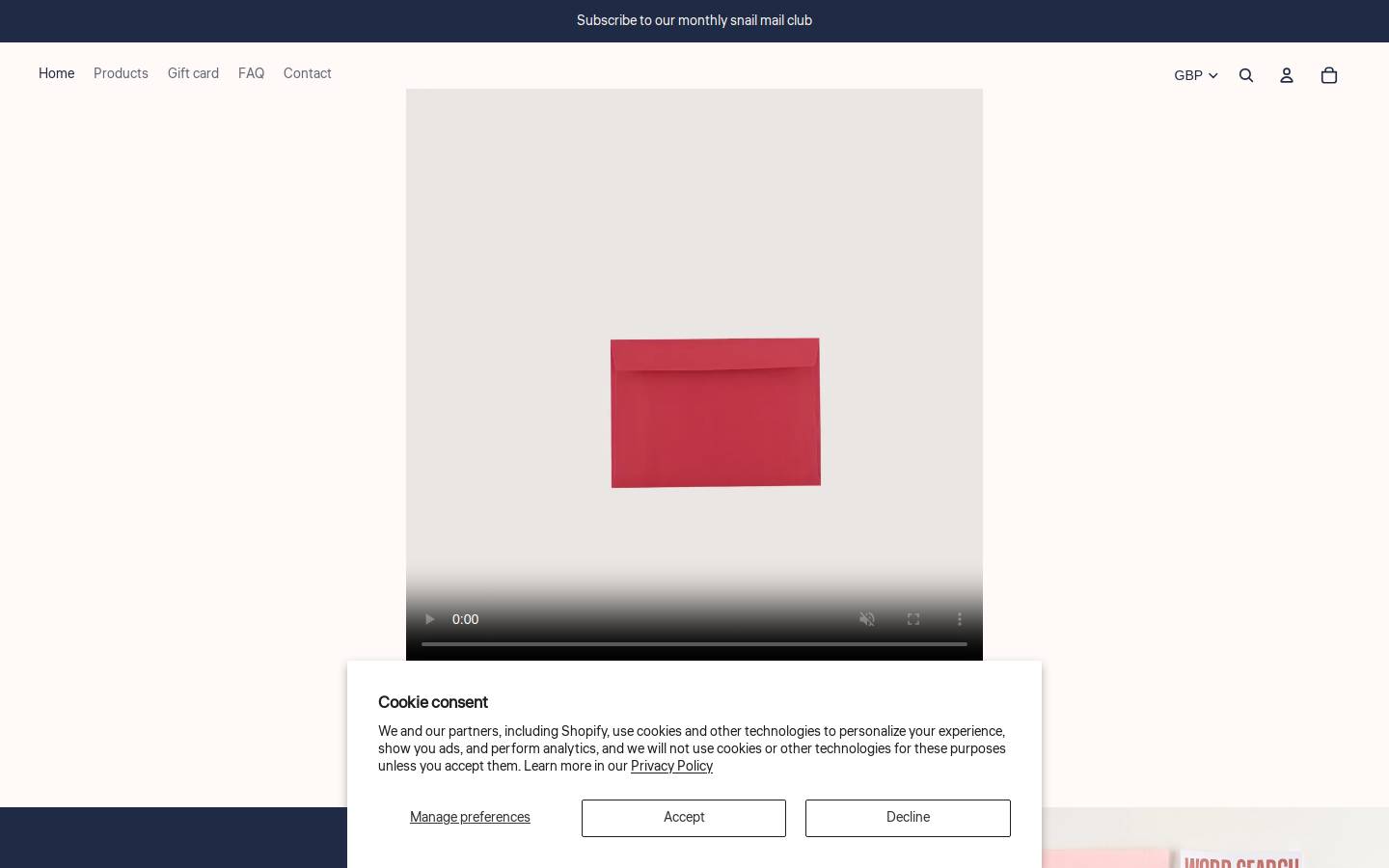Open the Gift card page
This screenshot has height=868, width=1389.
(x=193, y=74)
